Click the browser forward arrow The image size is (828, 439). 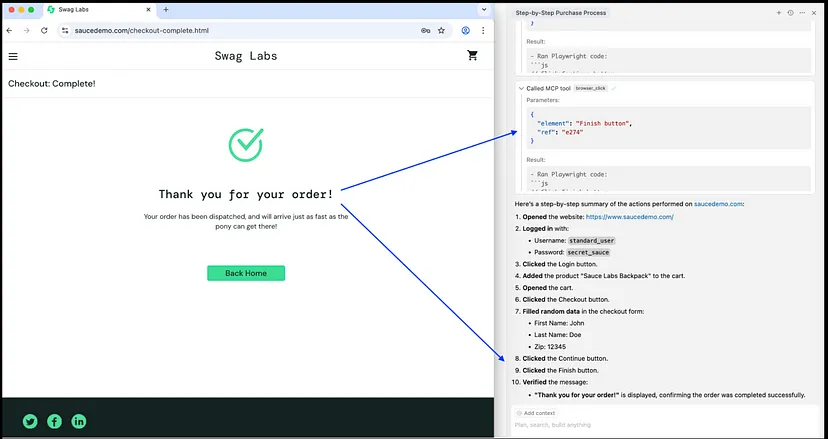point(26,31)
